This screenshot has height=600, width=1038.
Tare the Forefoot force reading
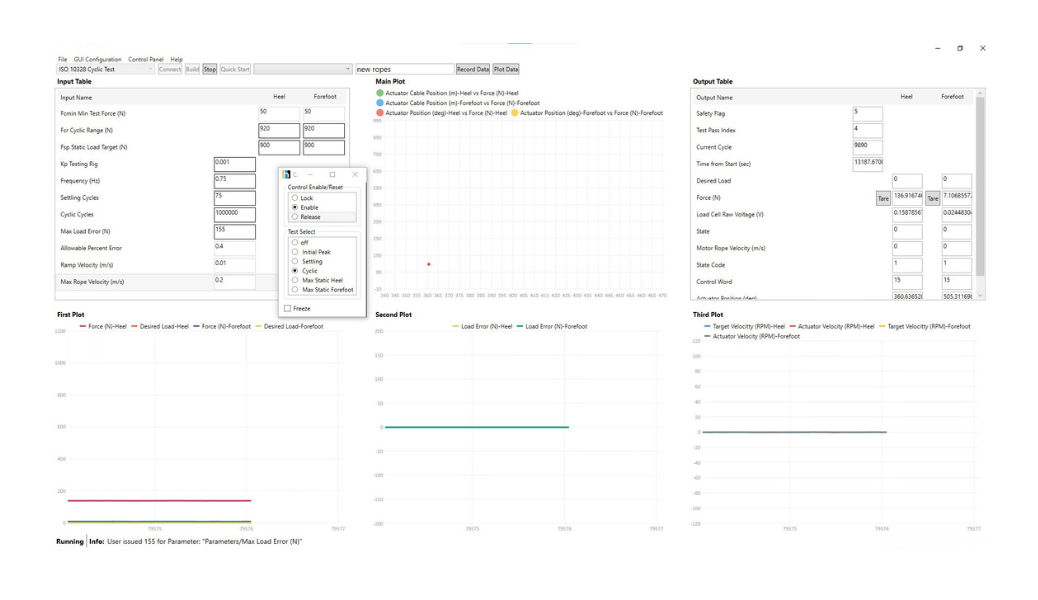(x=933, y=198)
